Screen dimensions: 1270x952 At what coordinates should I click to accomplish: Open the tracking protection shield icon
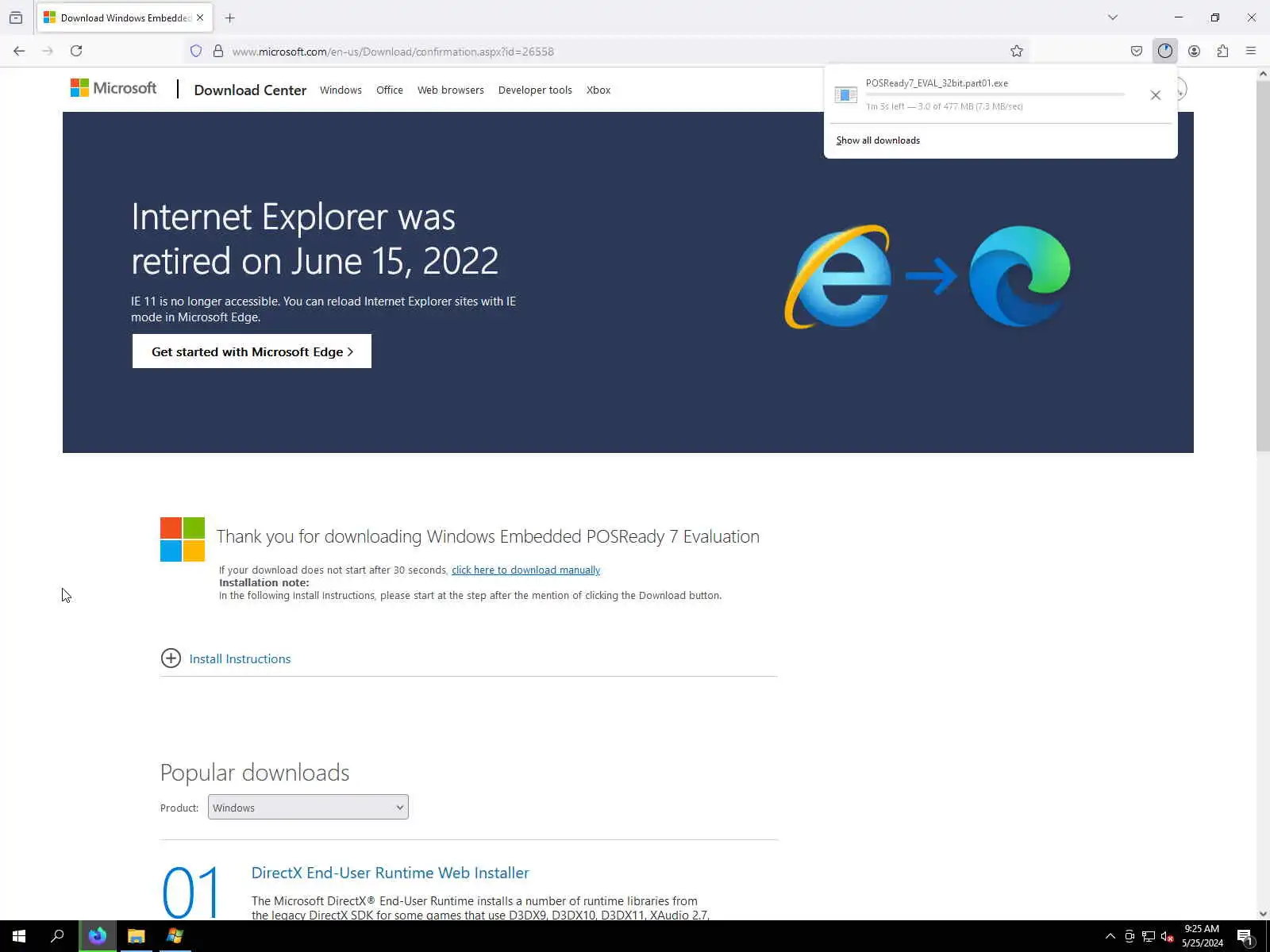pos(196,51)
